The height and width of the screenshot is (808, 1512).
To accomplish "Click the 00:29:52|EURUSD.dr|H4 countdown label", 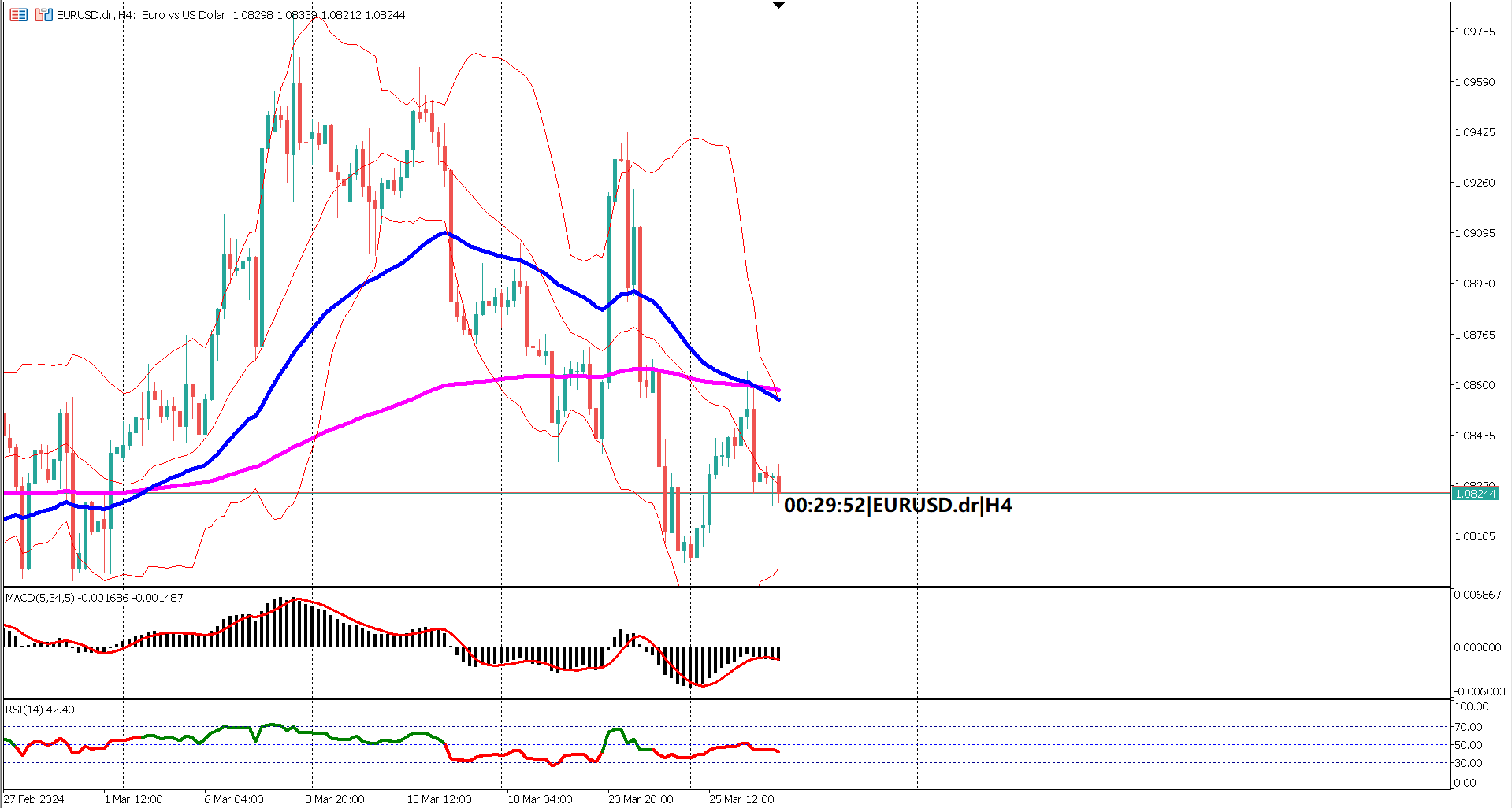I will (x=898, y=506).
